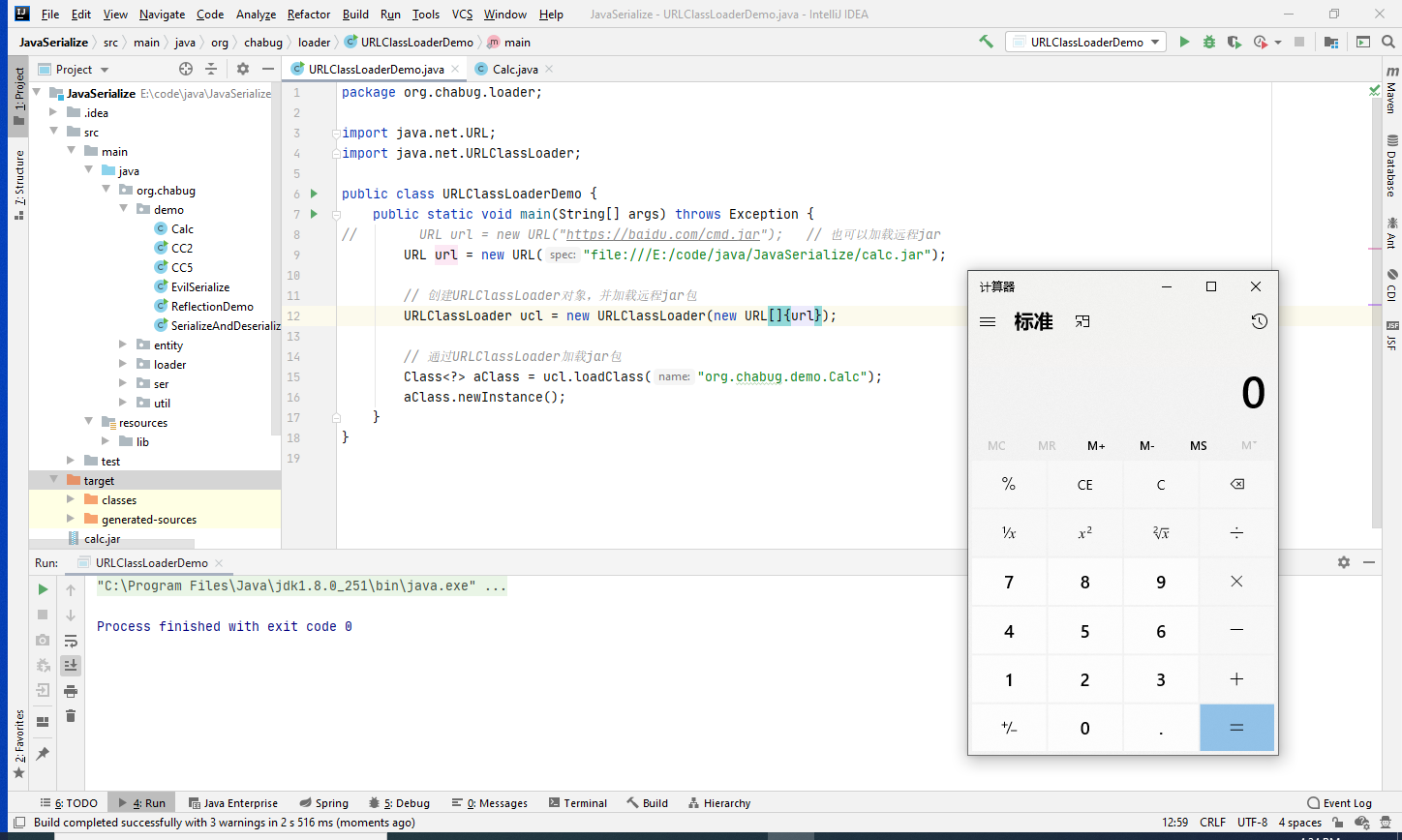Click the equals button in Calculator
Screen dimensions: 1402x840
1236,728
